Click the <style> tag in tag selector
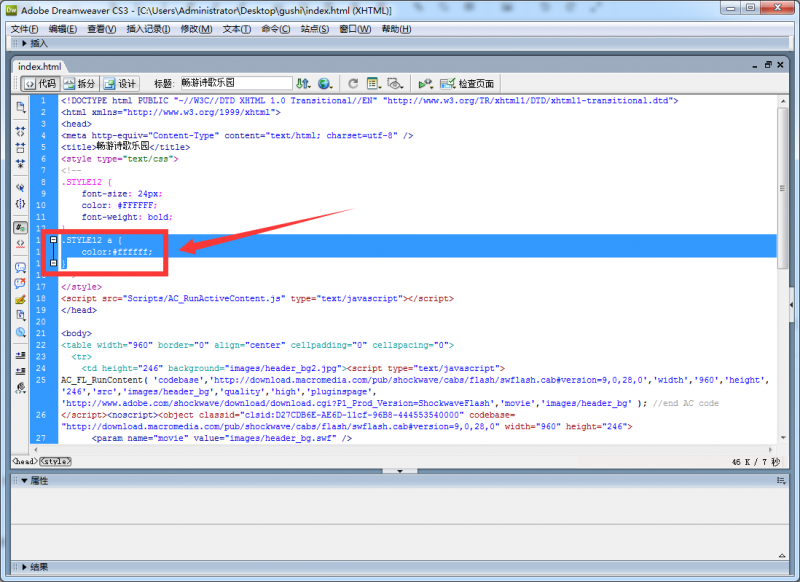The image size is (800, 582). tap(56, 461)
